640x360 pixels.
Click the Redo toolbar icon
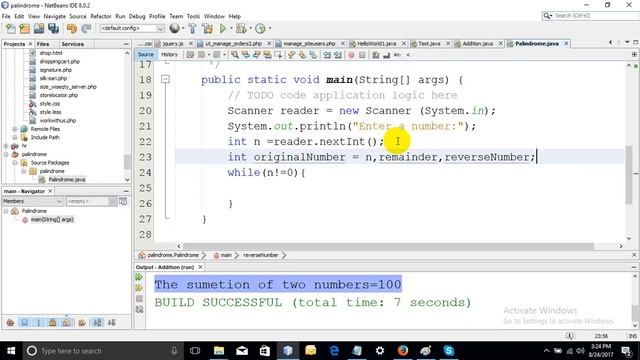(86, 29)
